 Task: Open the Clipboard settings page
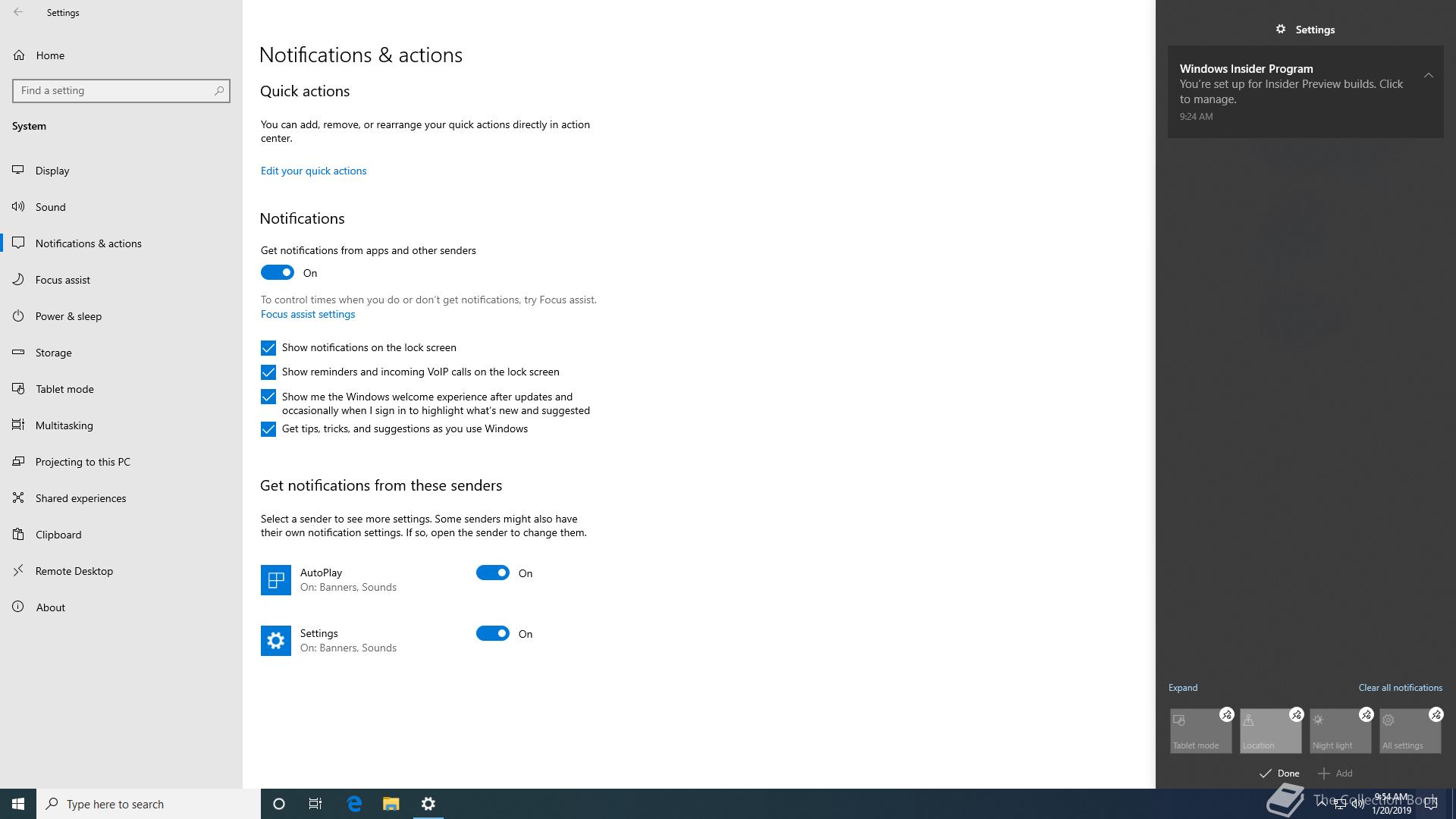(x=121, y=535)
